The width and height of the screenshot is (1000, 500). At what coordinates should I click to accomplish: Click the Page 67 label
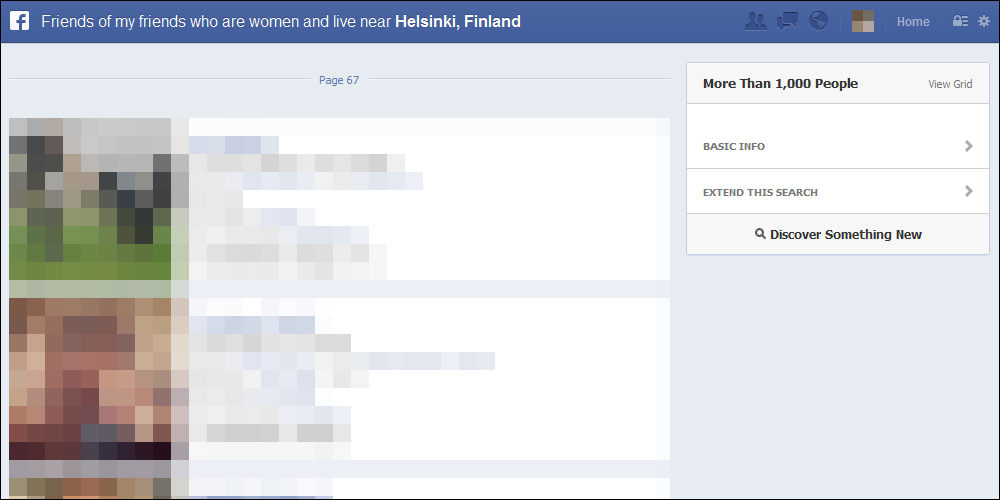click(339, 80)
